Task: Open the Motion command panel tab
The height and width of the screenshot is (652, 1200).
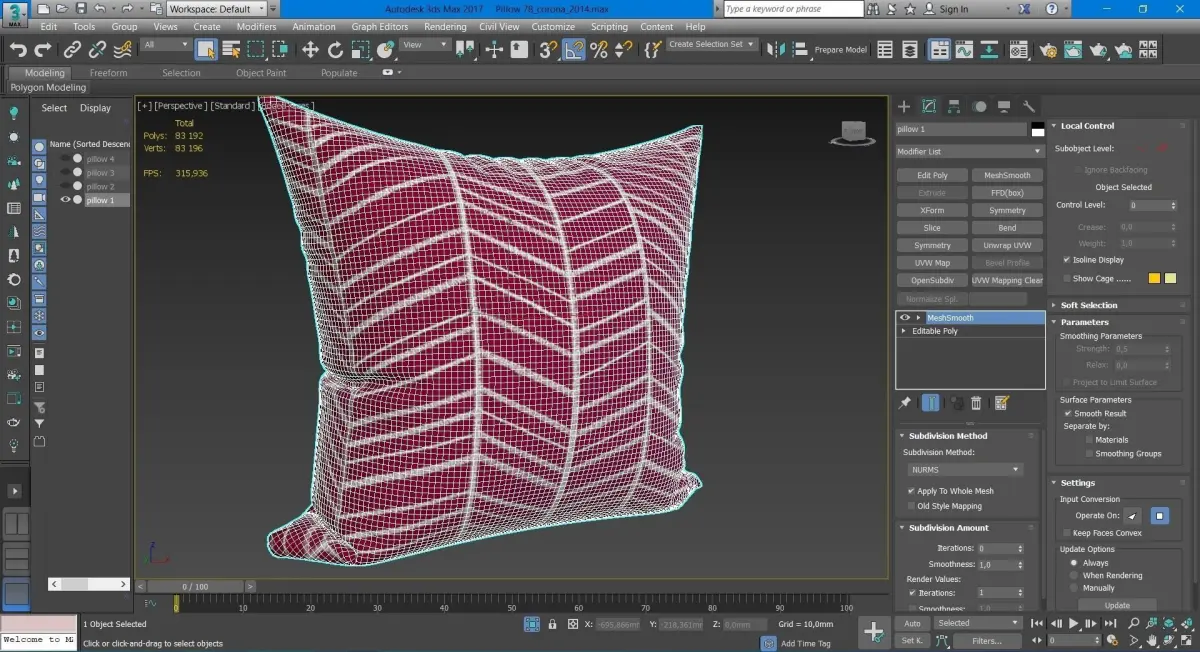Action: coord(979,106)
